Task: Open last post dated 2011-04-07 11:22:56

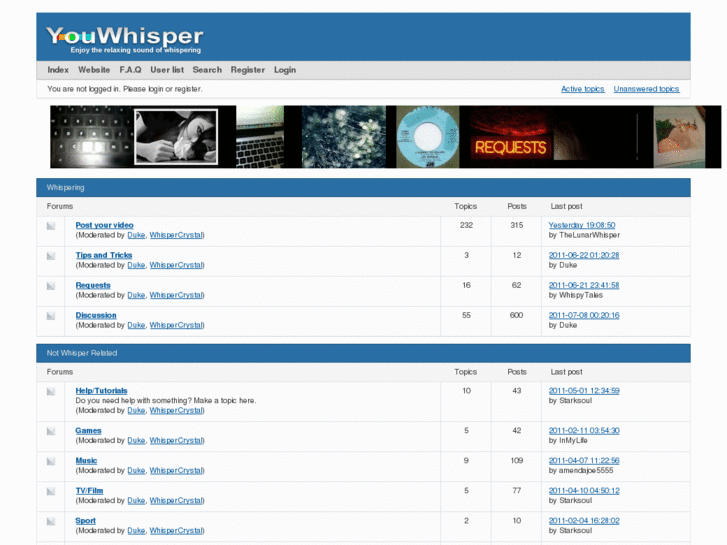Action: 584,461
